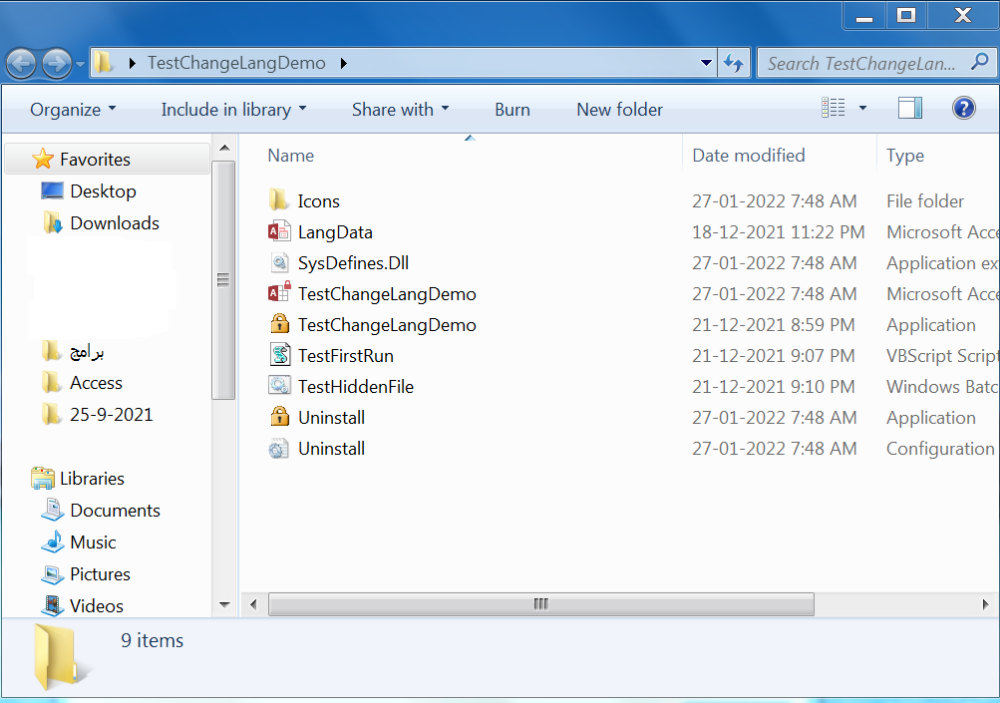Sort files by Date modified column
The height and width of the screenshot is (703, 1000).
748,155
